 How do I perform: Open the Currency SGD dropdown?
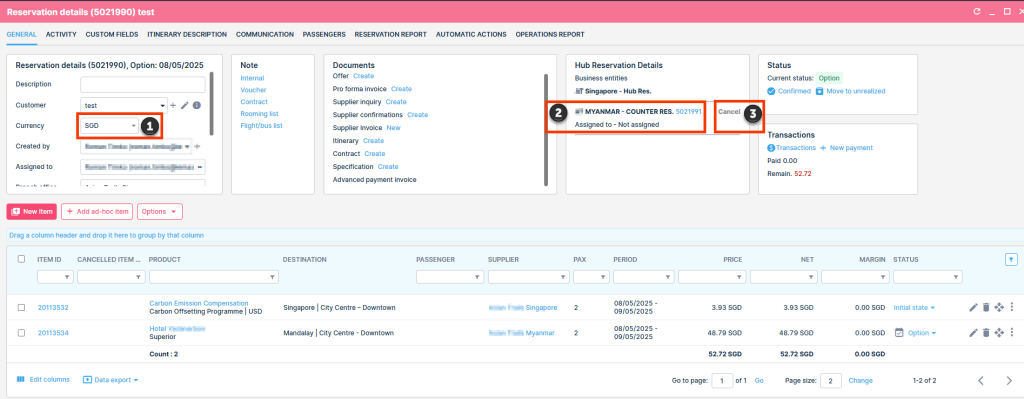[110, 125]
